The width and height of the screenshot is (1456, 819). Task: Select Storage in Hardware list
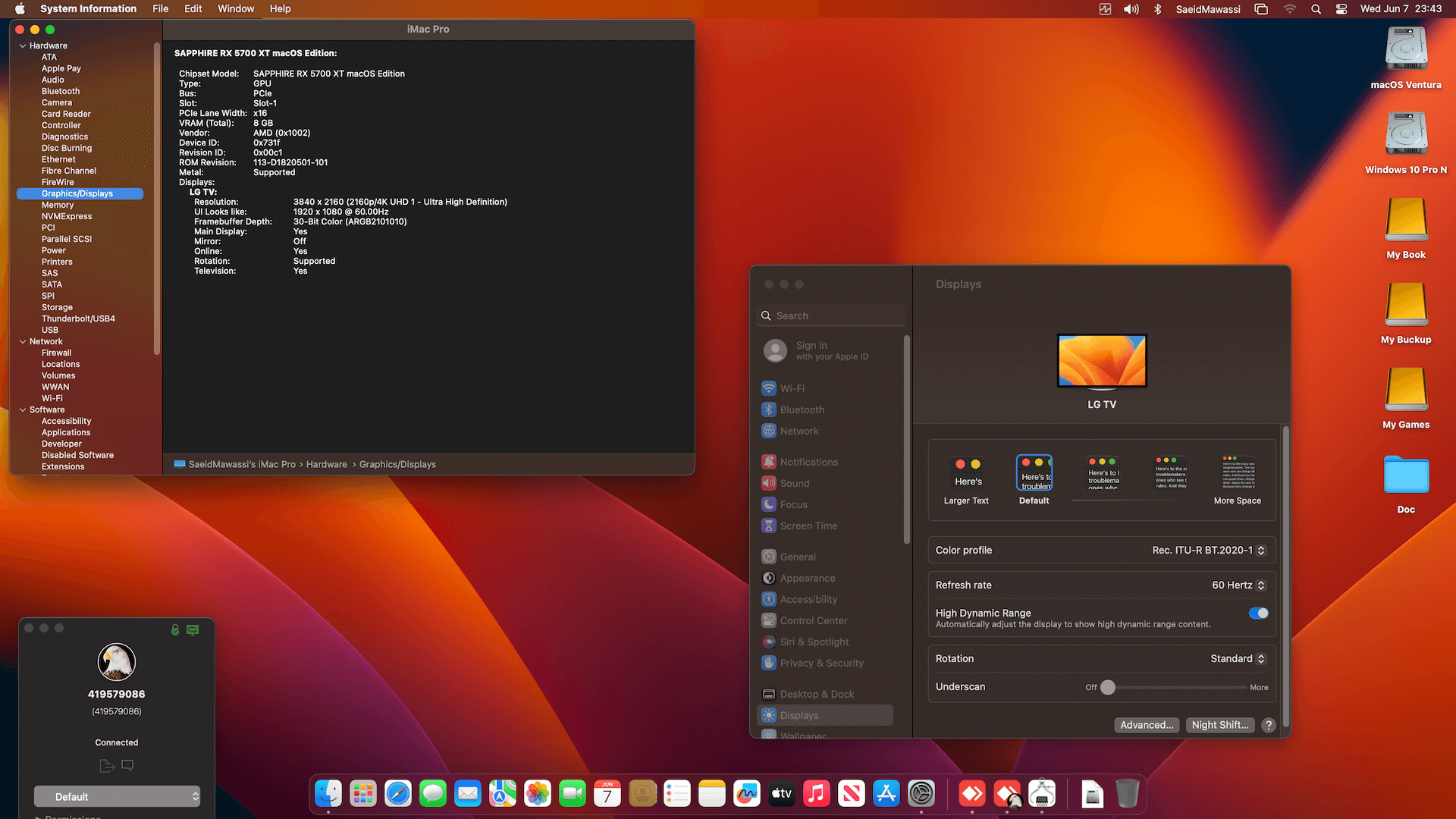click(x=57, y=307)
